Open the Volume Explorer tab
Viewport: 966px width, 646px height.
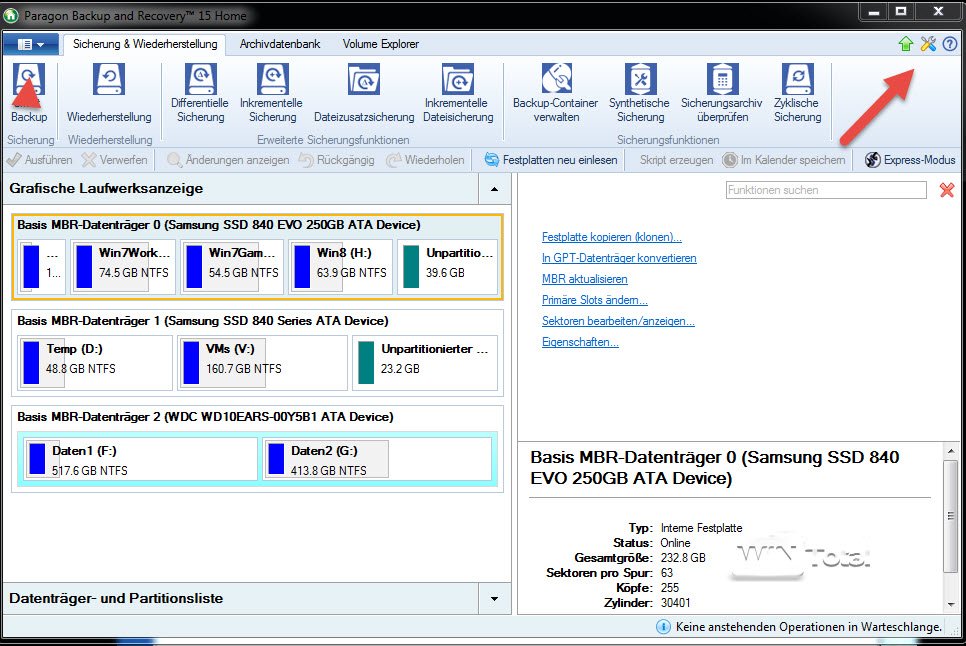pos(381,44)
